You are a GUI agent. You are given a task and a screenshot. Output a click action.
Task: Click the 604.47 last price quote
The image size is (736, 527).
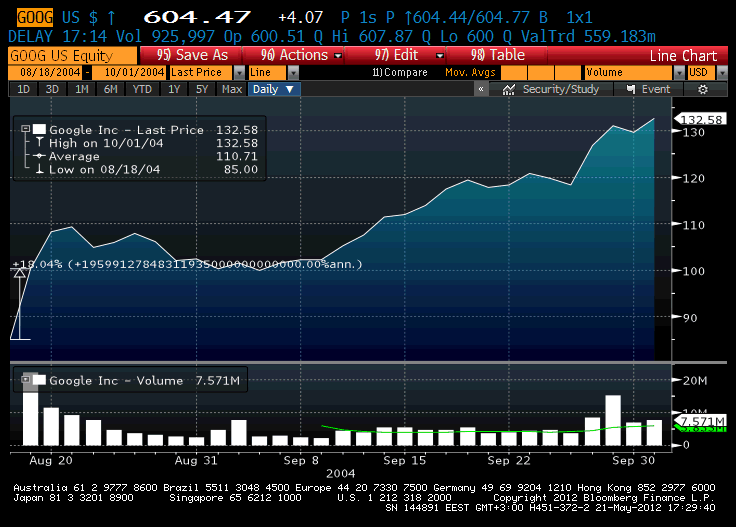pos(197,17)
